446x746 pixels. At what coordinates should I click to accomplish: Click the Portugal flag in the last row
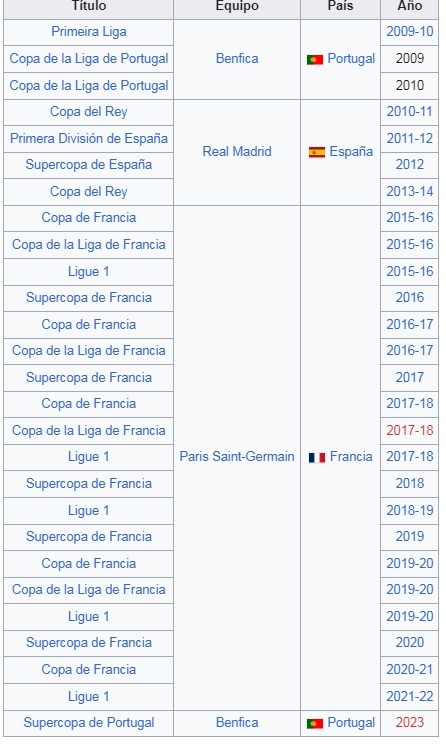point(315,723)
